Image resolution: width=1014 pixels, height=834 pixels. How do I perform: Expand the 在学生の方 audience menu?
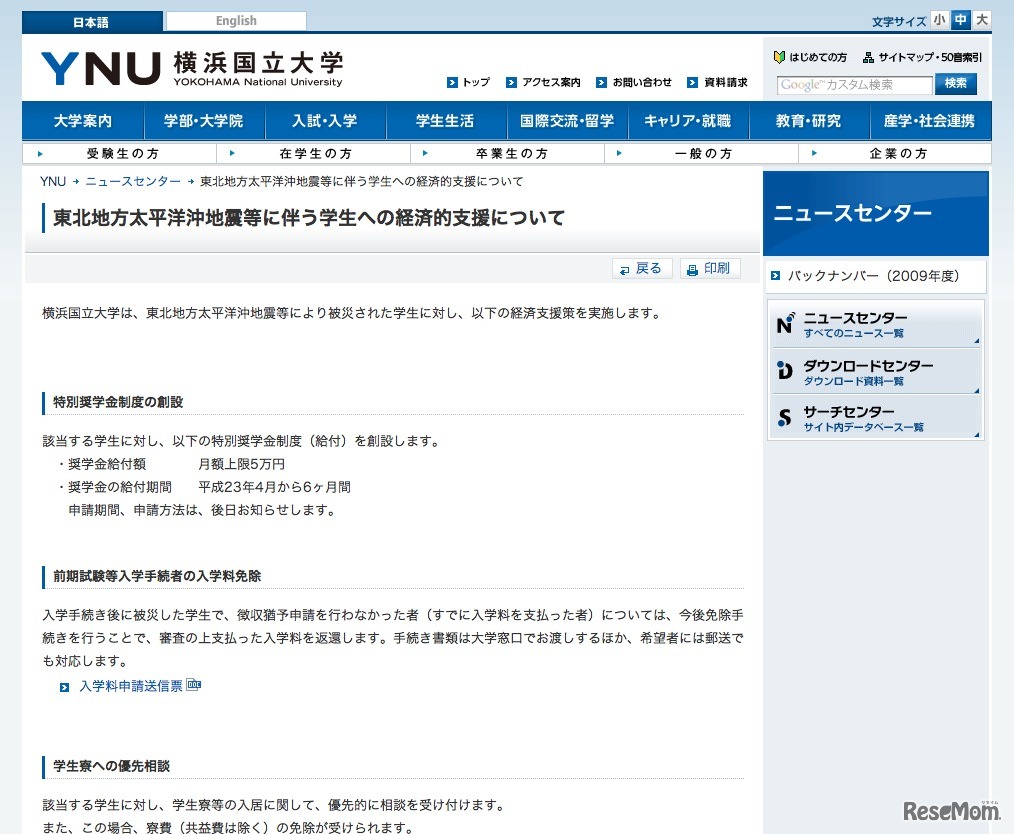click(x=314, y=154)
